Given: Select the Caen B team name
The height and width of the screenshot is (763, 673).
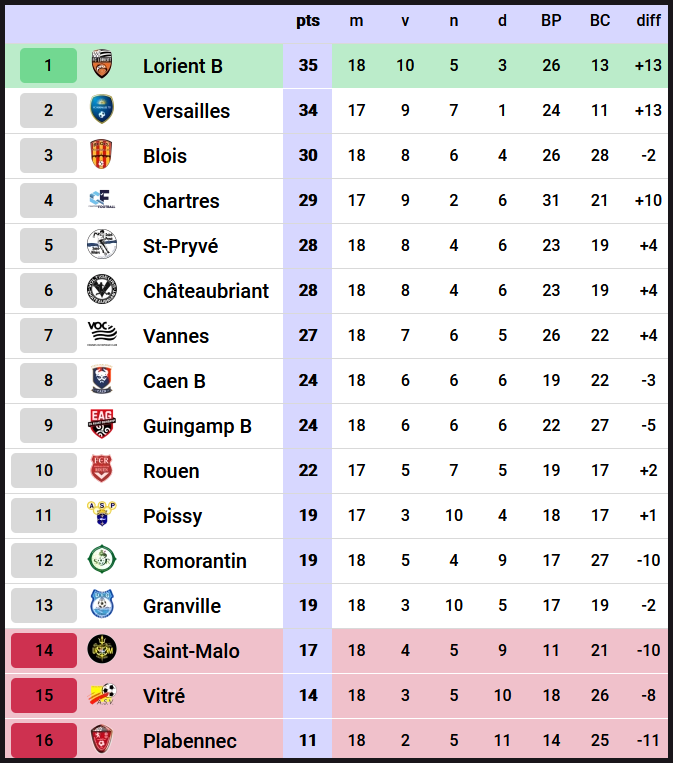Looking at the screenshot, I should (174, 381).
